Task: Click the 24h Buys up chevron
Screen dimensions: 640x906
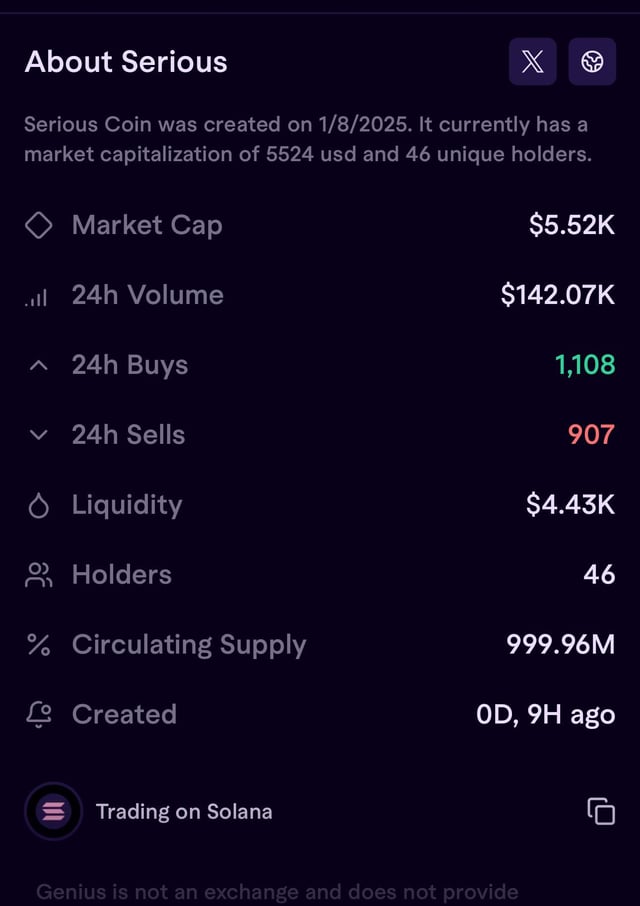Action: 38,366
